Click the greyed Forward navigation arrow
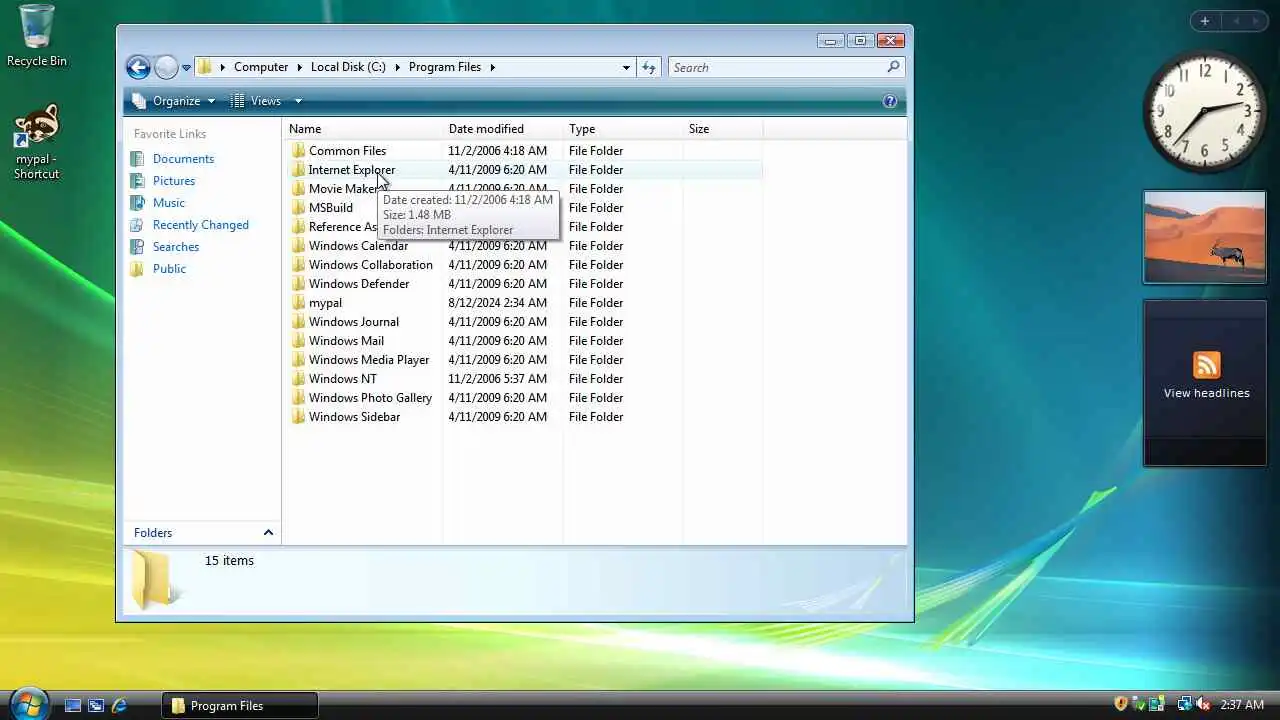 click(x=166, y=67)
